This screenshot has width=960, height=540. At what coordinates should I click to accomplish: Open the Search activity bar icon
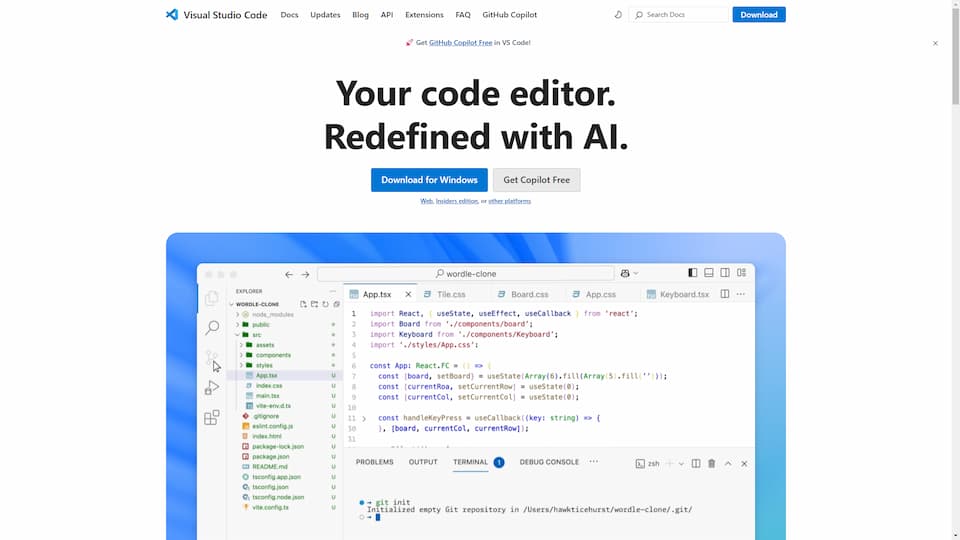[212, 328]
